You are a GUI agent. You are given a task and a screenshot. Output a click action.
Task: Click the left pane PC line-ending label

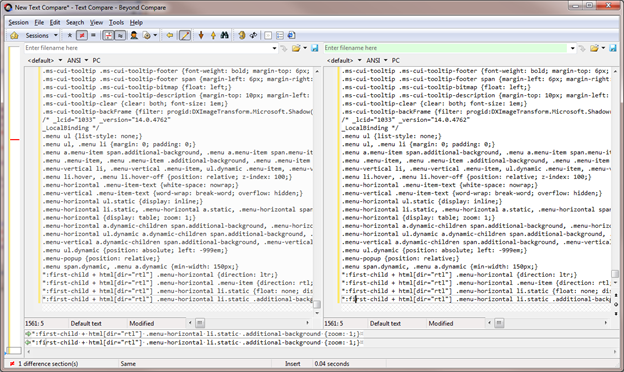pyautogui.click(x=96, y=60)
